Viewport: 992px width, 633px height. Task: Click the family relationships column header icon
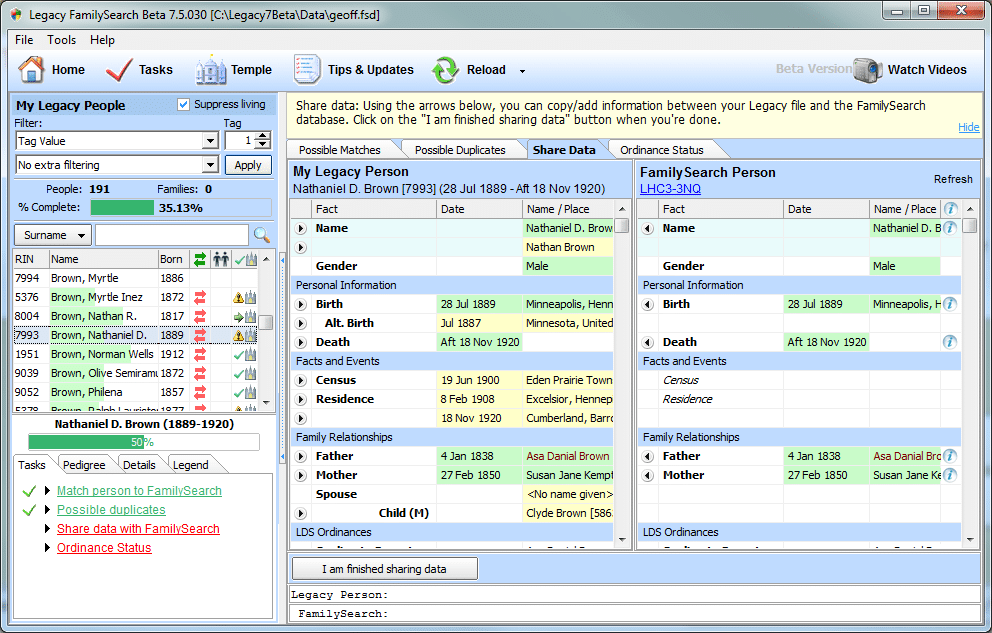221,259
